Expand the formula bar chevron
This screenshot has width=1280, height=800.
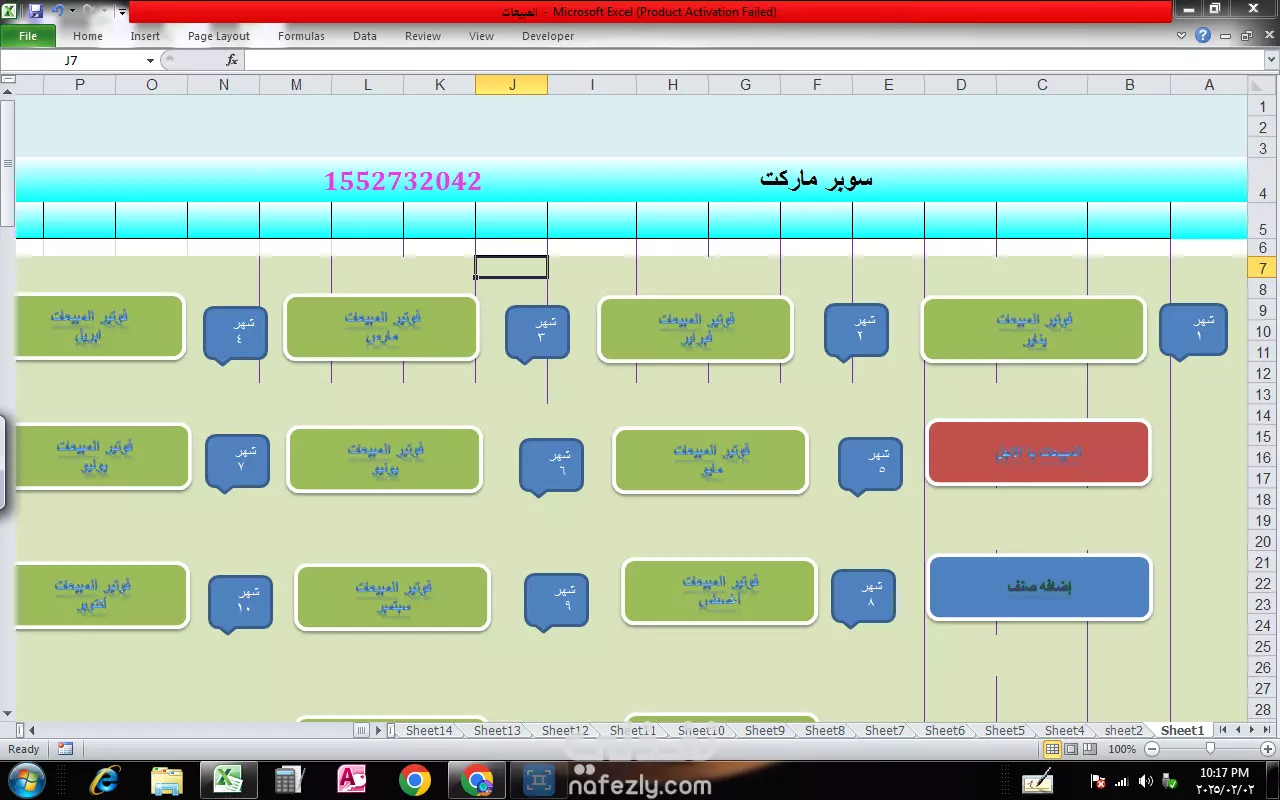(1271, 61)
